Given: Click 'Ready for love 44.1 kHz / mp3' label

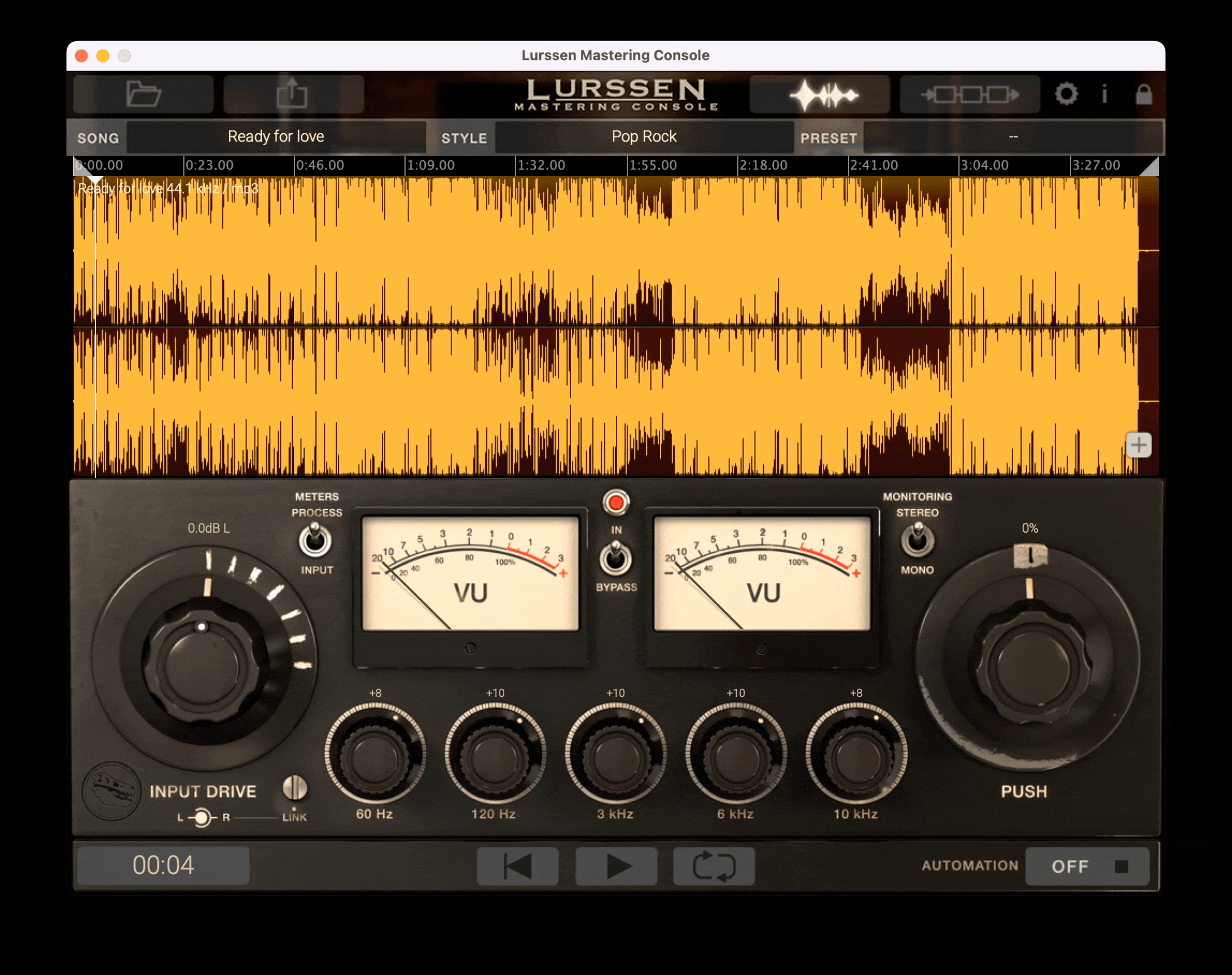Looking at the screenshot, I should (168, 188).
